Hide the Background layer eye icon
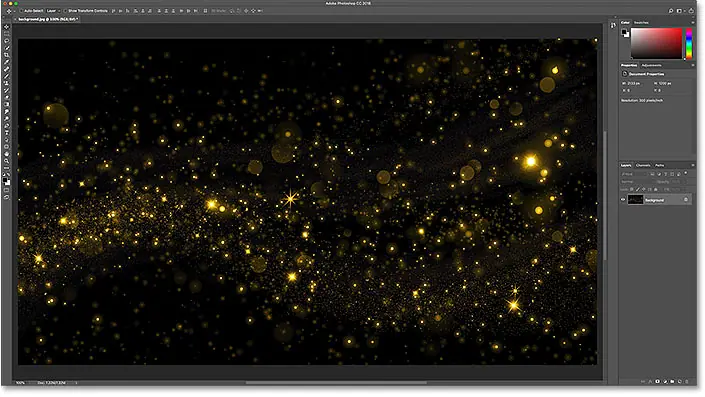705x397 pixels. (623, 200)
